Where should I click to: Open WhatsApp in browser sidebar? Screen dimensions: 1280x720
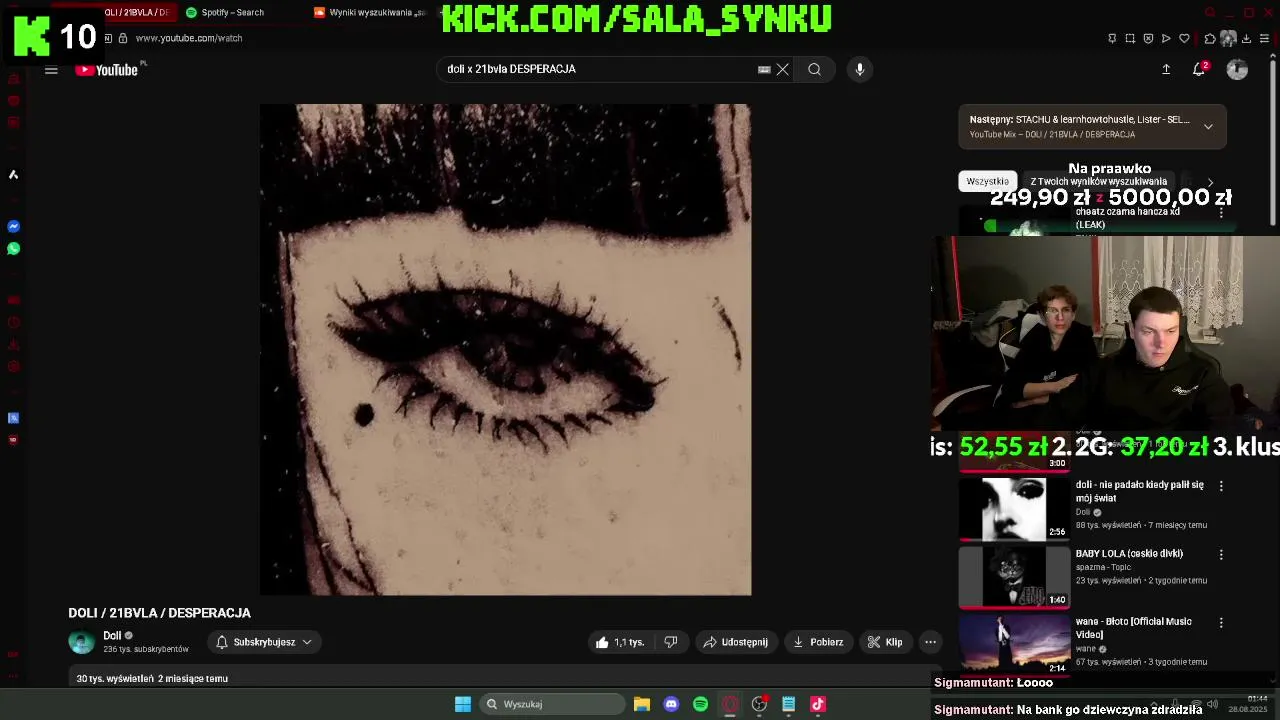point(13,249)
